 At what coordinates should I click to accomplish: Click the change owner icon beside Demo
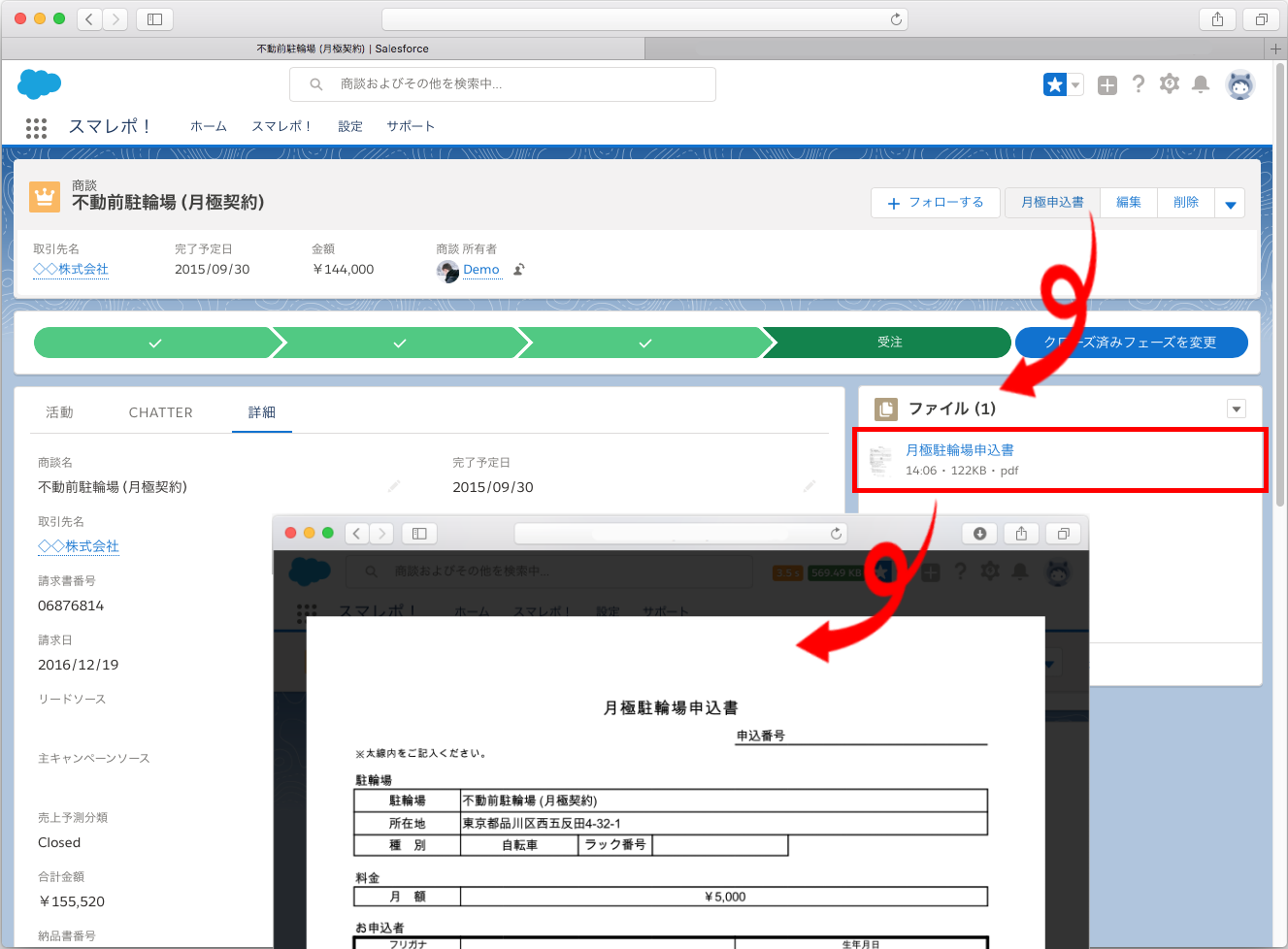point(519,270)
